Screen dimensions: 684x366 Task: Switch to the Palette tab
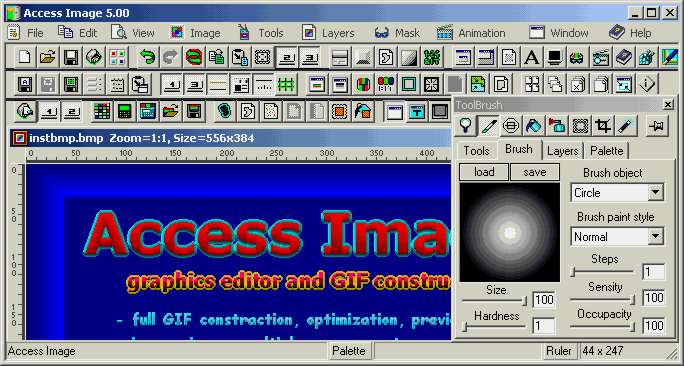coord(606,151)
